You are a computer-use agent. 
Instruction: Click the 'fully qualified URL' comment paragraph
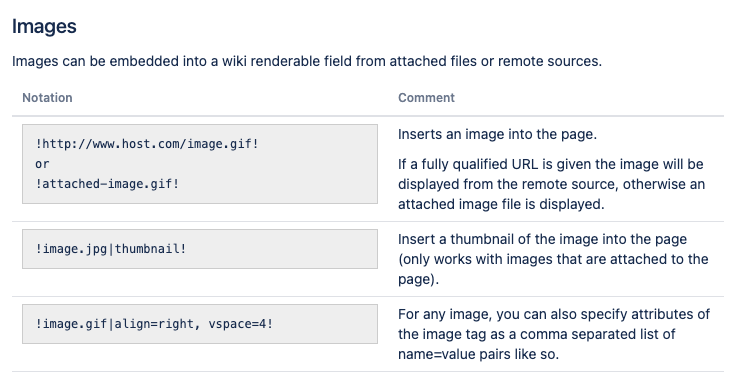pyautogui.click(x=552, y=184)
